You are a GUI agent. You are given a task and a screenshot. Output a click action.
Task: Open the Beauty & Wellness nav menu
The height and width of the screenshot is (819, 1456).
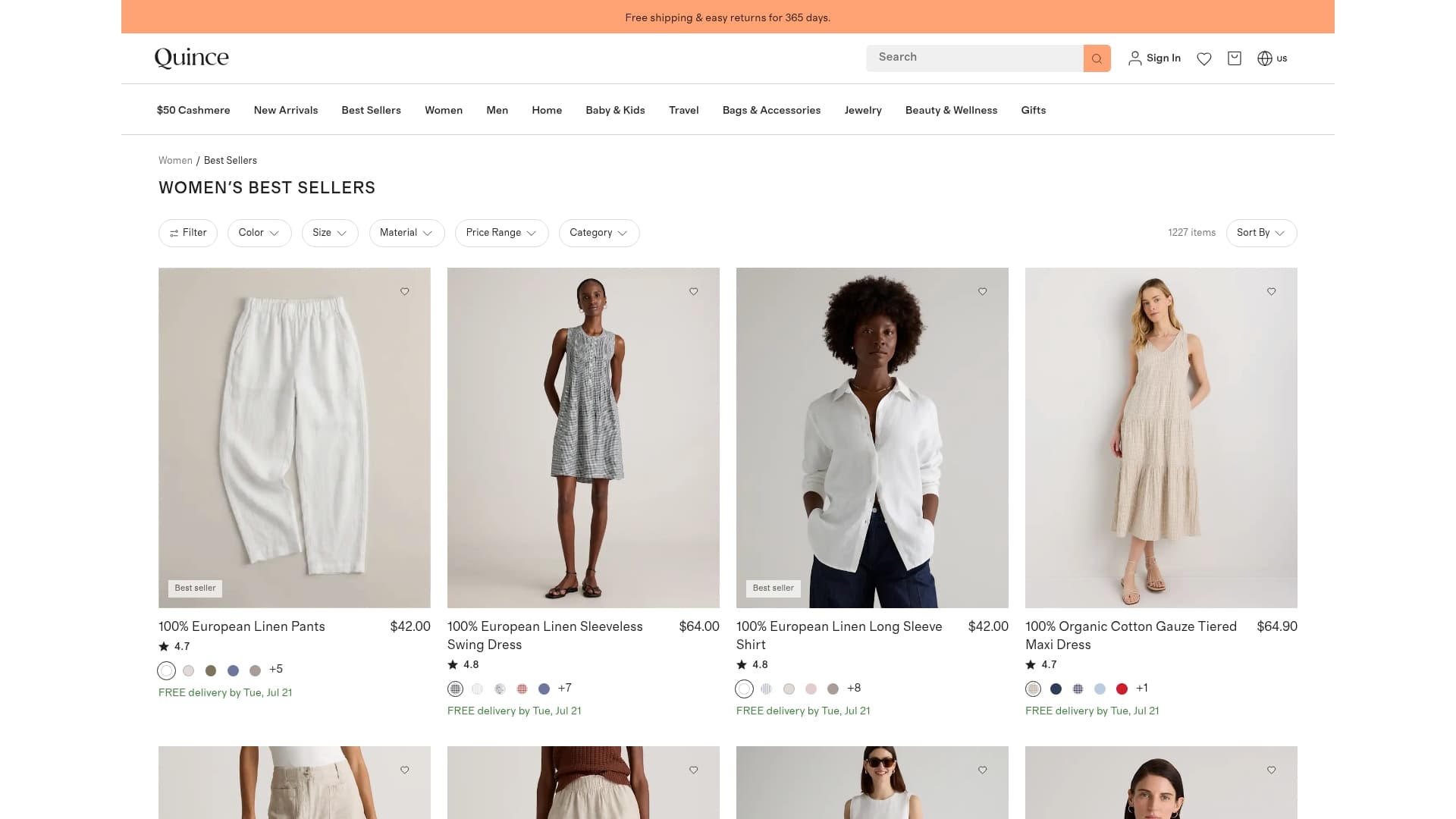click(951, 110)
